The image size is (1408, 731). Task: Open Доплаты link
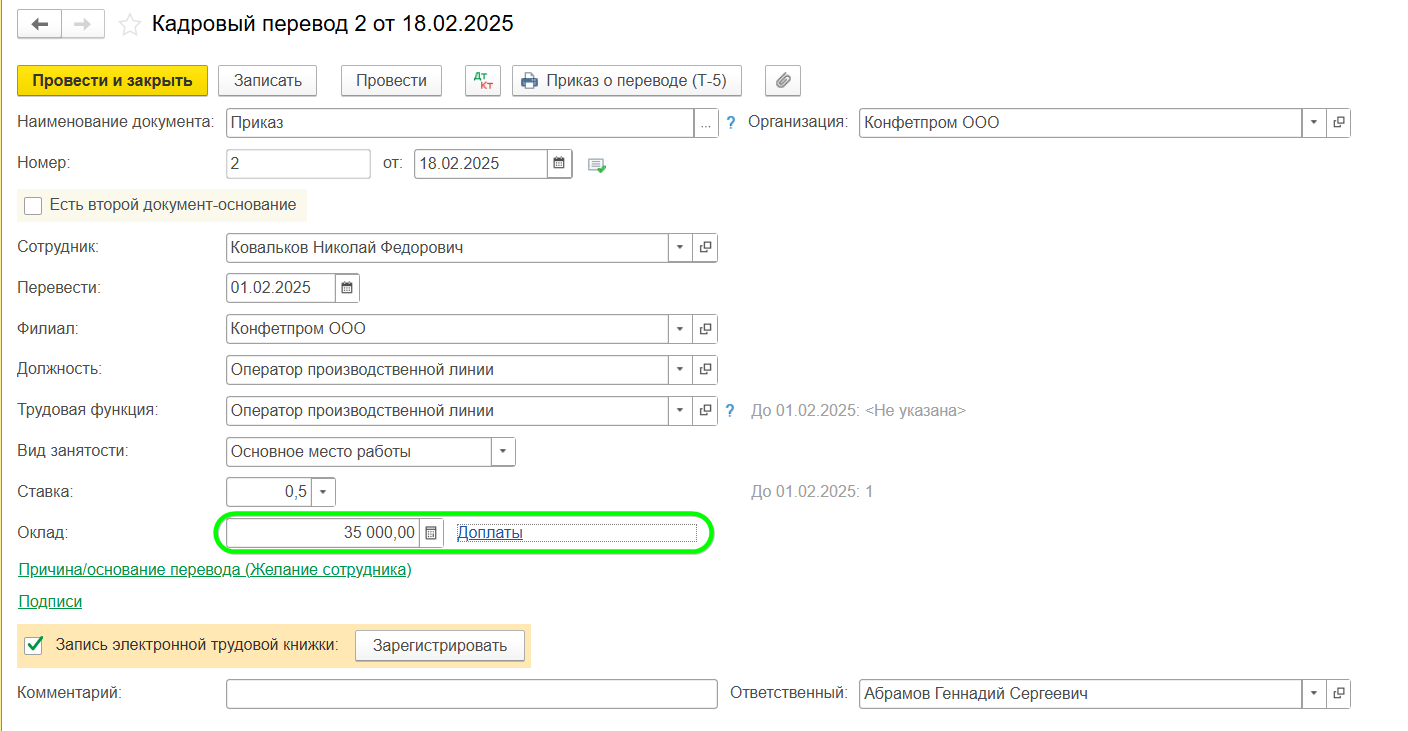click(x=490, y=533)
